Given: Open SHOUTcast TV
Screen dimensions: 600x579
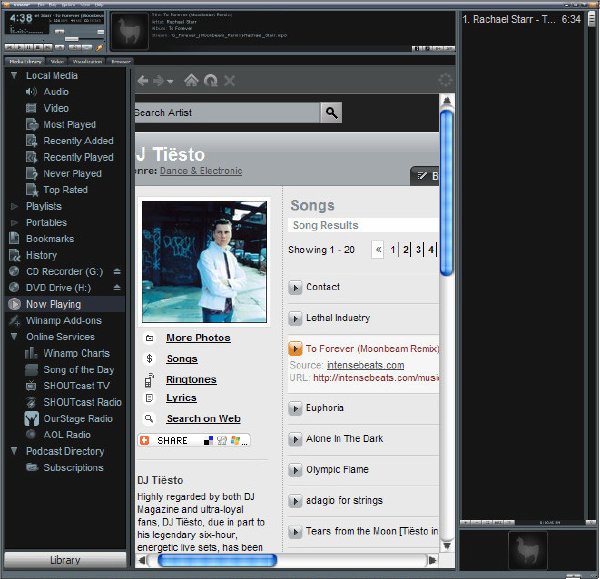Looking at the screenshot, I should (x=76, y=386).
